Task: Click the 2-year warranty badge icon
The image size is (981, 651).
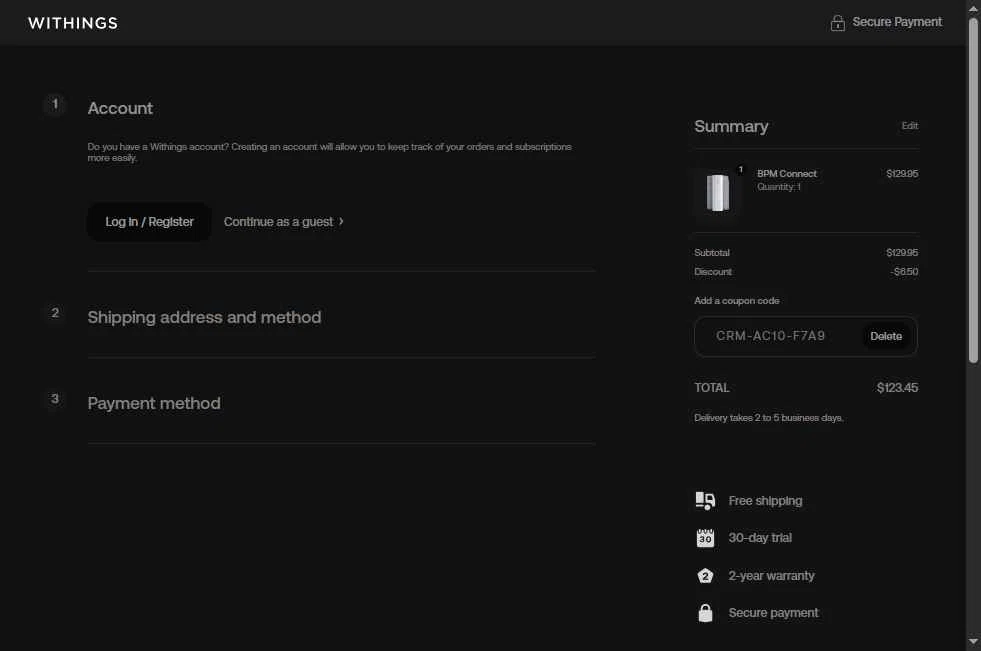Action: point(705,576)
